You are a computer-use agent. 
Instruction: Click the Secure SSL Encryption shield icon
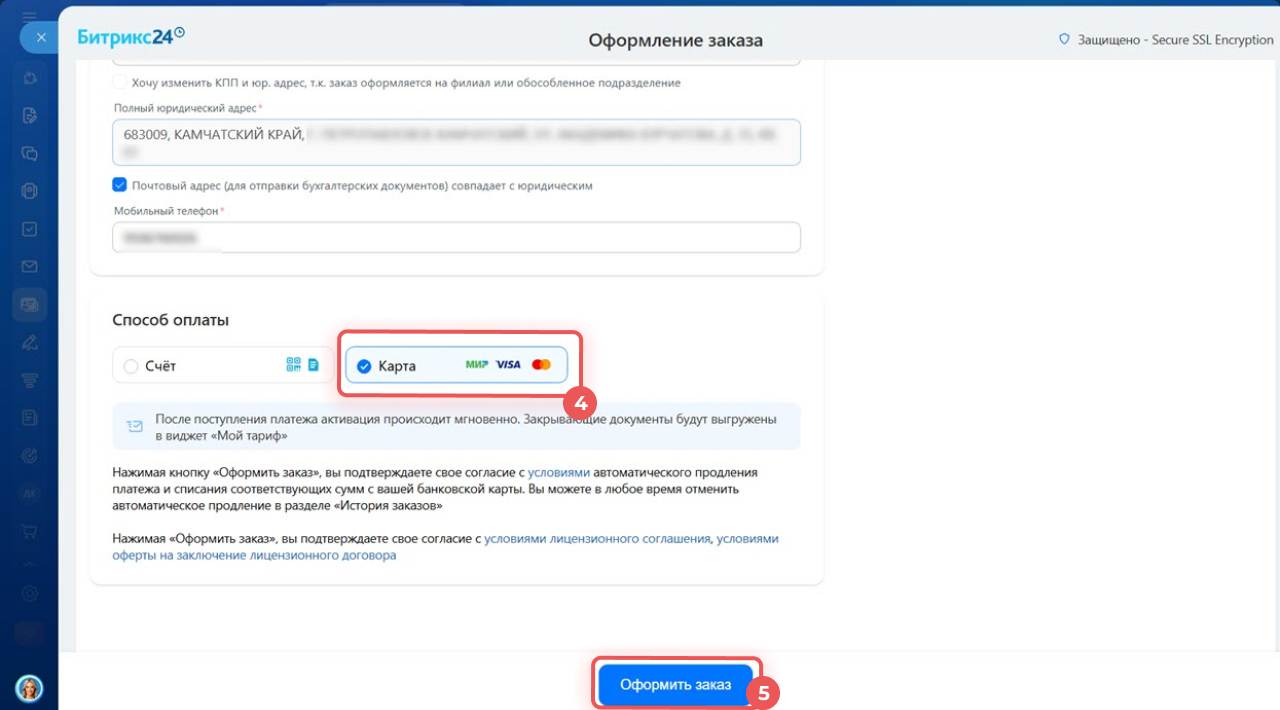(x=1064, y=40)
